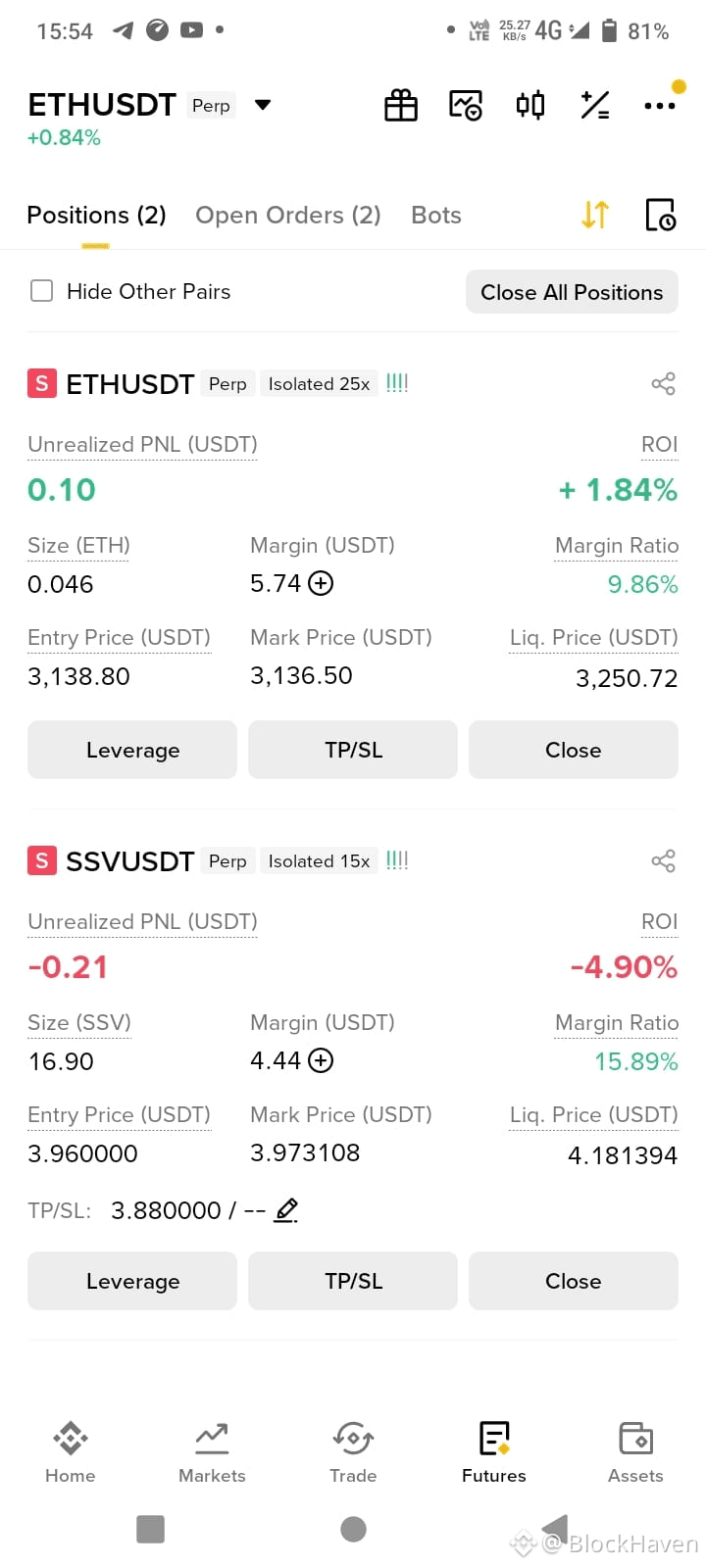Tap the yellow sort arrows icon

tap(595, 215)
